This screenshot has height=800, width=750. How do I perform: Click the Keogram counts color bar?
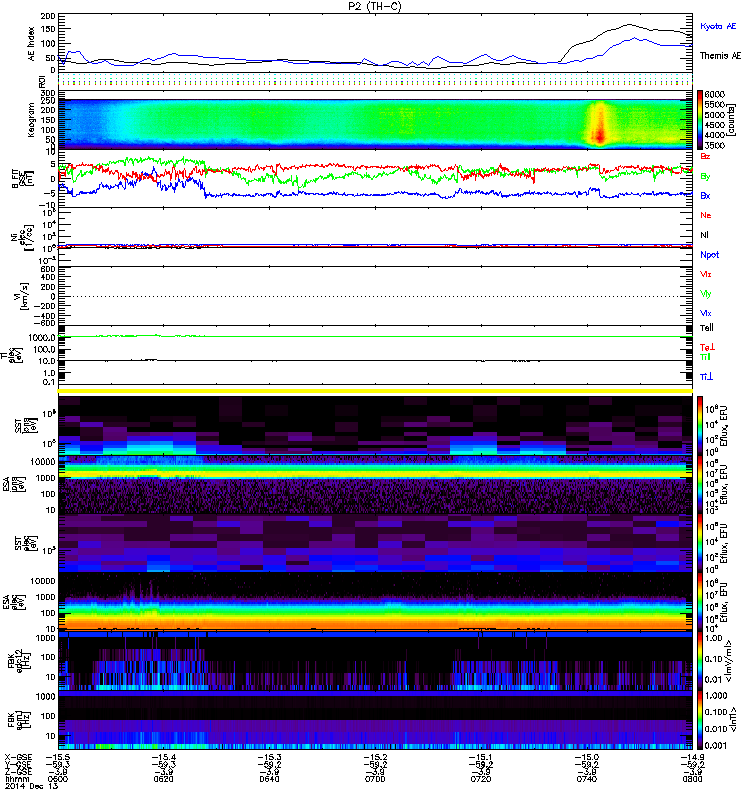(700, 120)
